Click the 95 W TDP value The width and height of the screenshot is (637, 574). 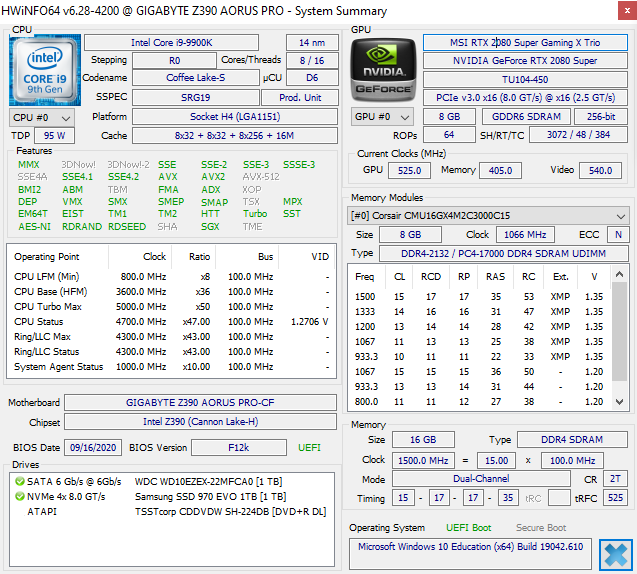tap(54, 136)
